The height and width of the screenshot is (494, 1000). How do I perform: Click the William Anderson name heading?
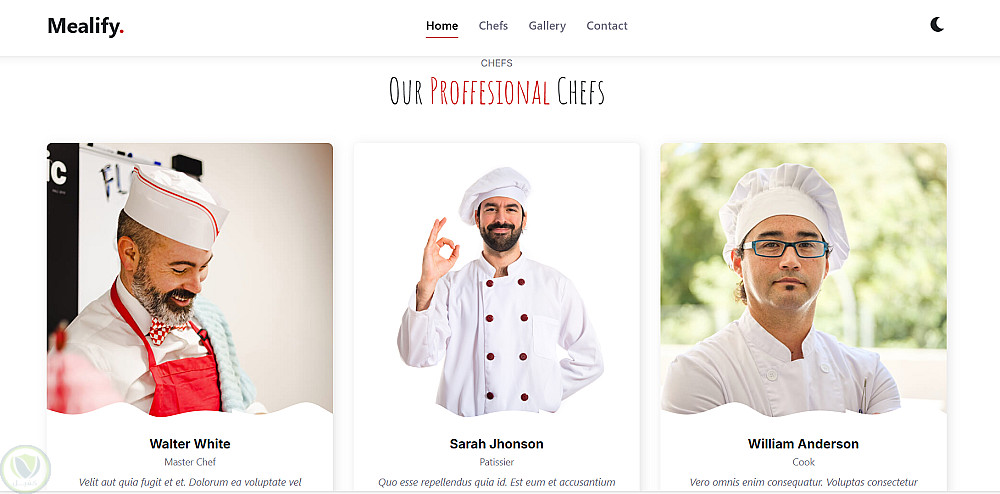804,444
